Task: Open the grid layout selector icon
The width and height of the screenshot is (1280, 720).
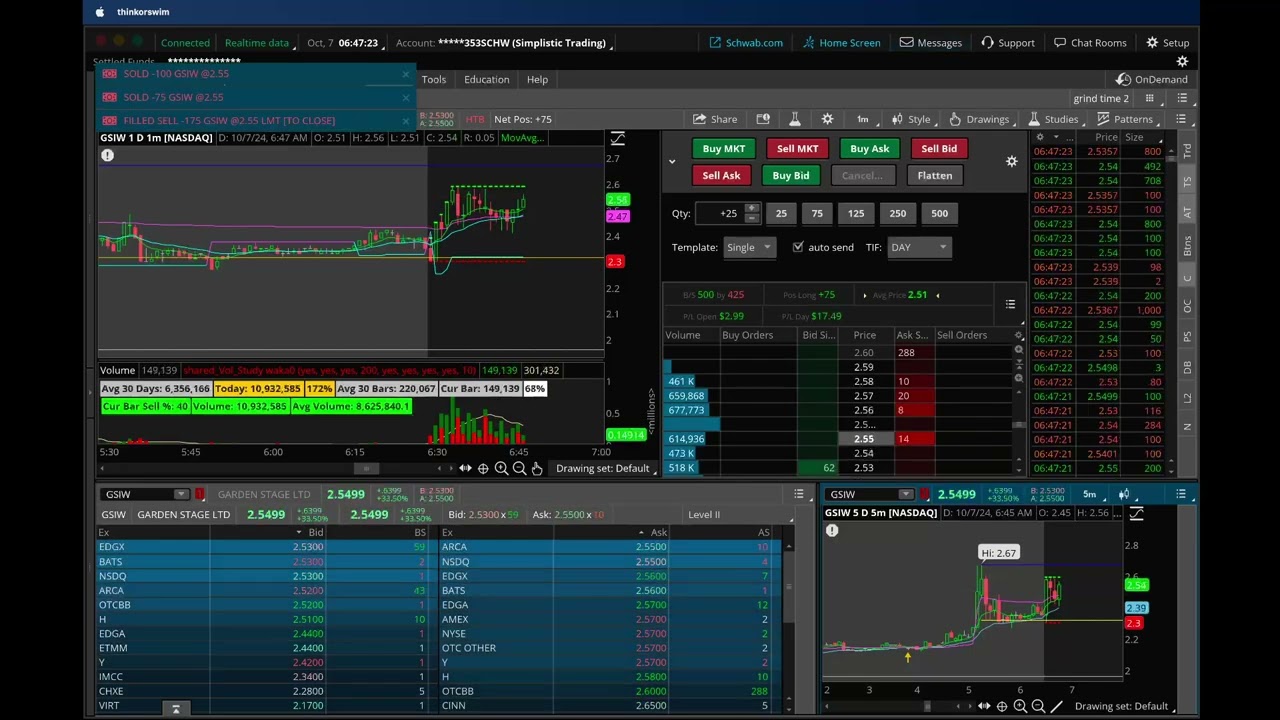Action: point(1150,98)
